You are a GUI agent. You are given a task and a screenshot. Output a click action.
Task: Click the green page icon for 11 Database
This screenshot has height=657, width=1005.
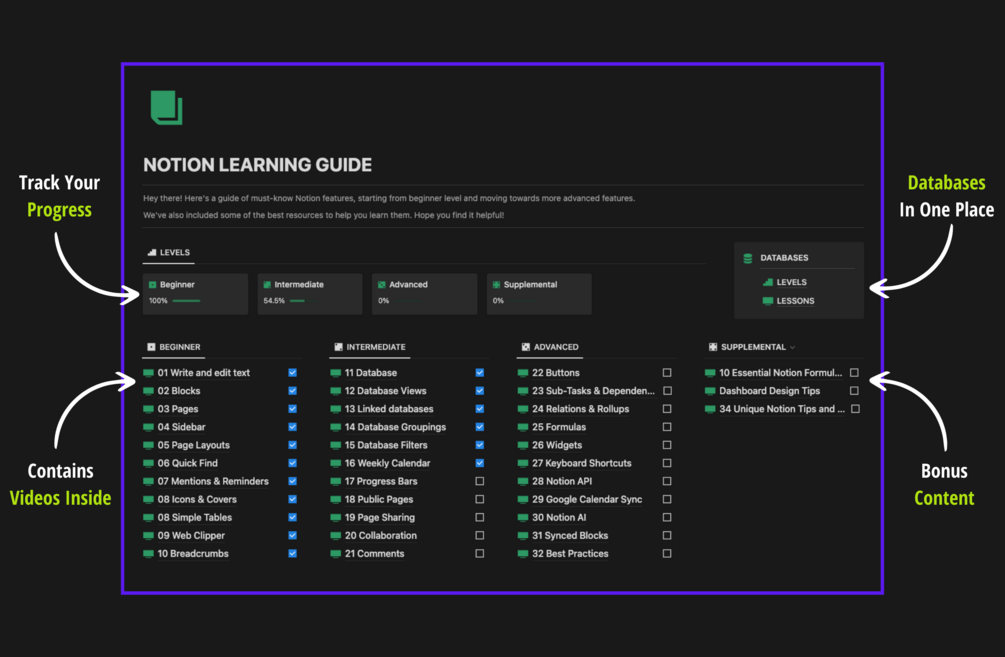point(335,372)
